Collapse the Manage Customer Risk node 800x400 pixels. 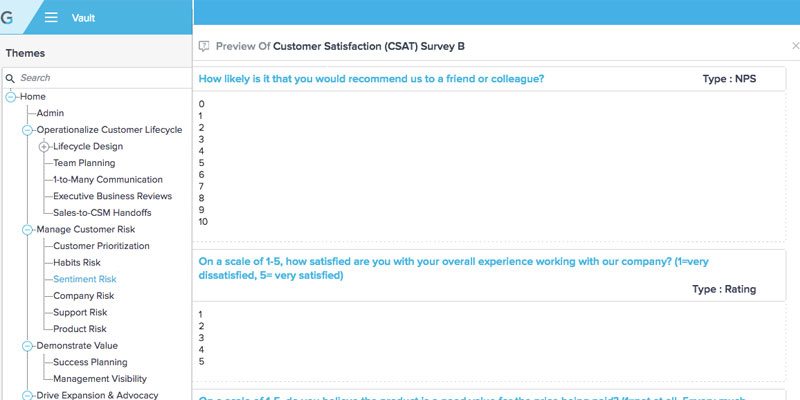tap(28, 230)
